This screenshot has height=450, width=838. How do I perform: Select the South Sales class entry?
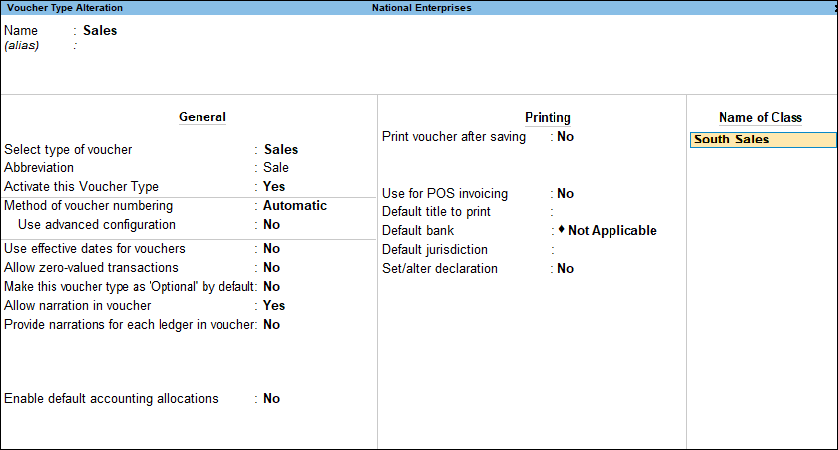[763, 139]
